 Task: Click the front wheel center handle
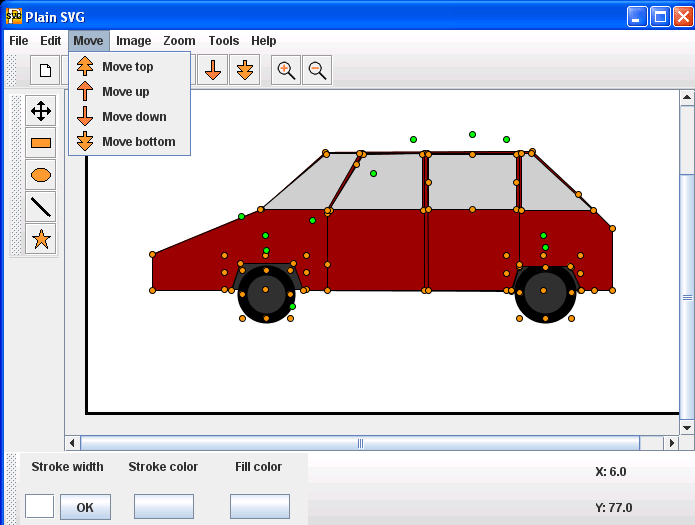265,290
